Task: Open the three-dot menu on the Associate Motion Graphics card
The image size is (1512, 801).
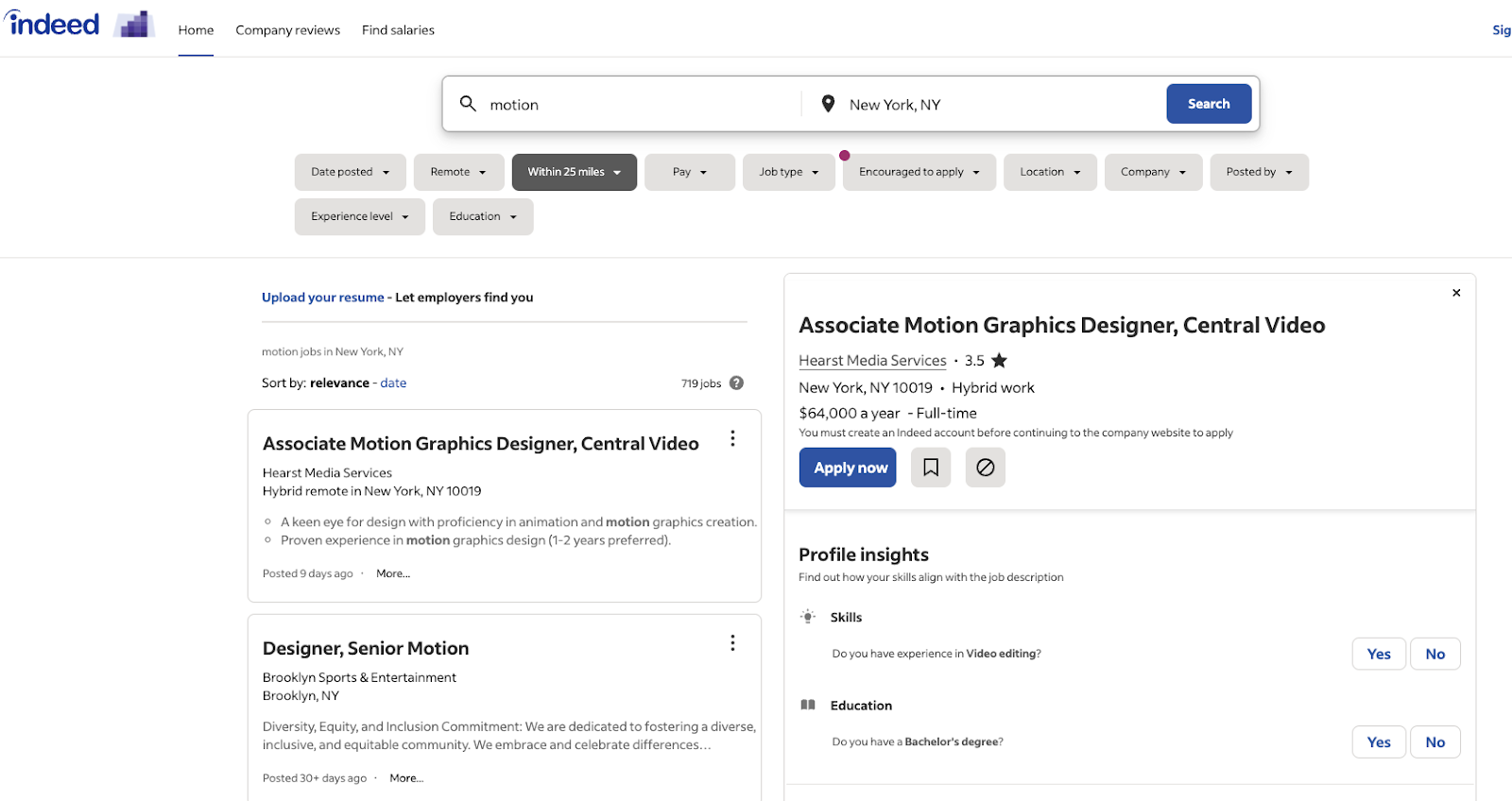Action: pos(732,438)
